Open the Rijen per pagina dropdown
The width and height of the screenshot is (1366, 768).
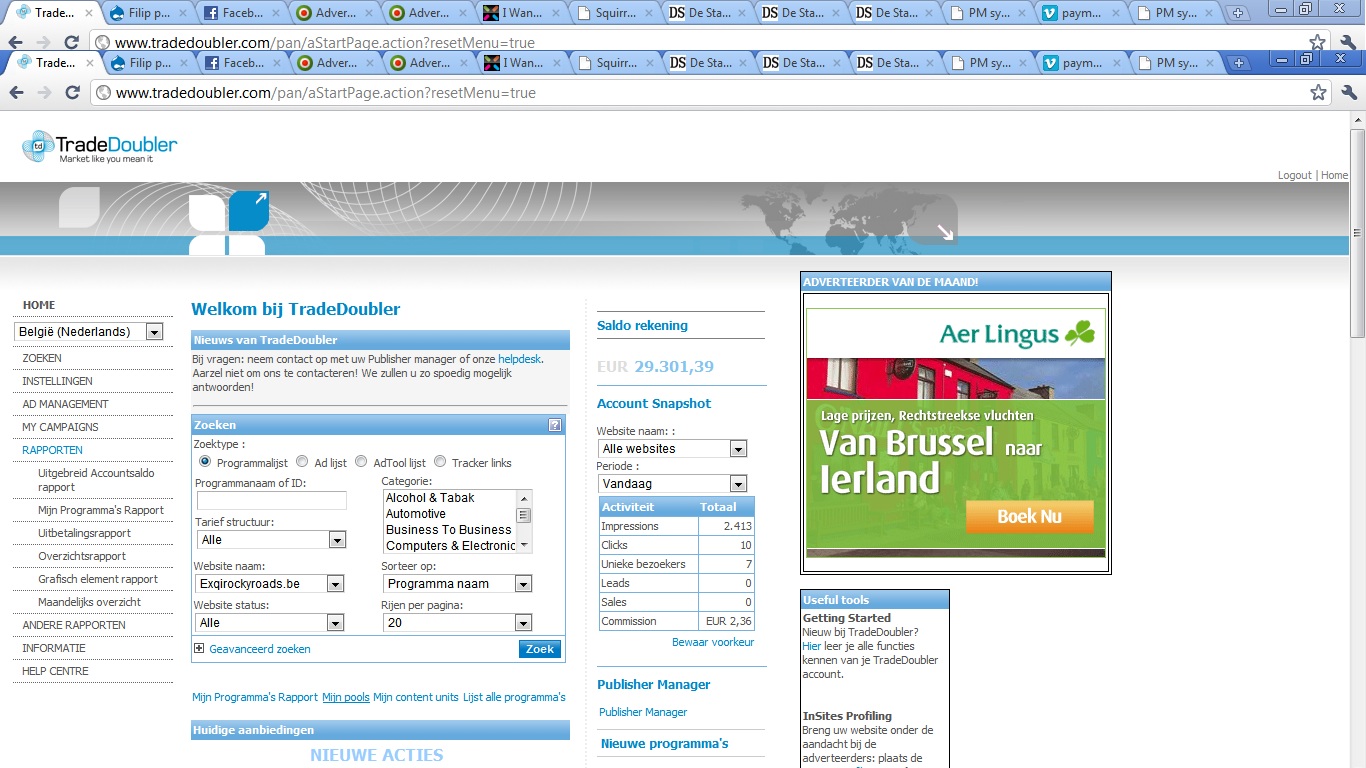(458, 623)
